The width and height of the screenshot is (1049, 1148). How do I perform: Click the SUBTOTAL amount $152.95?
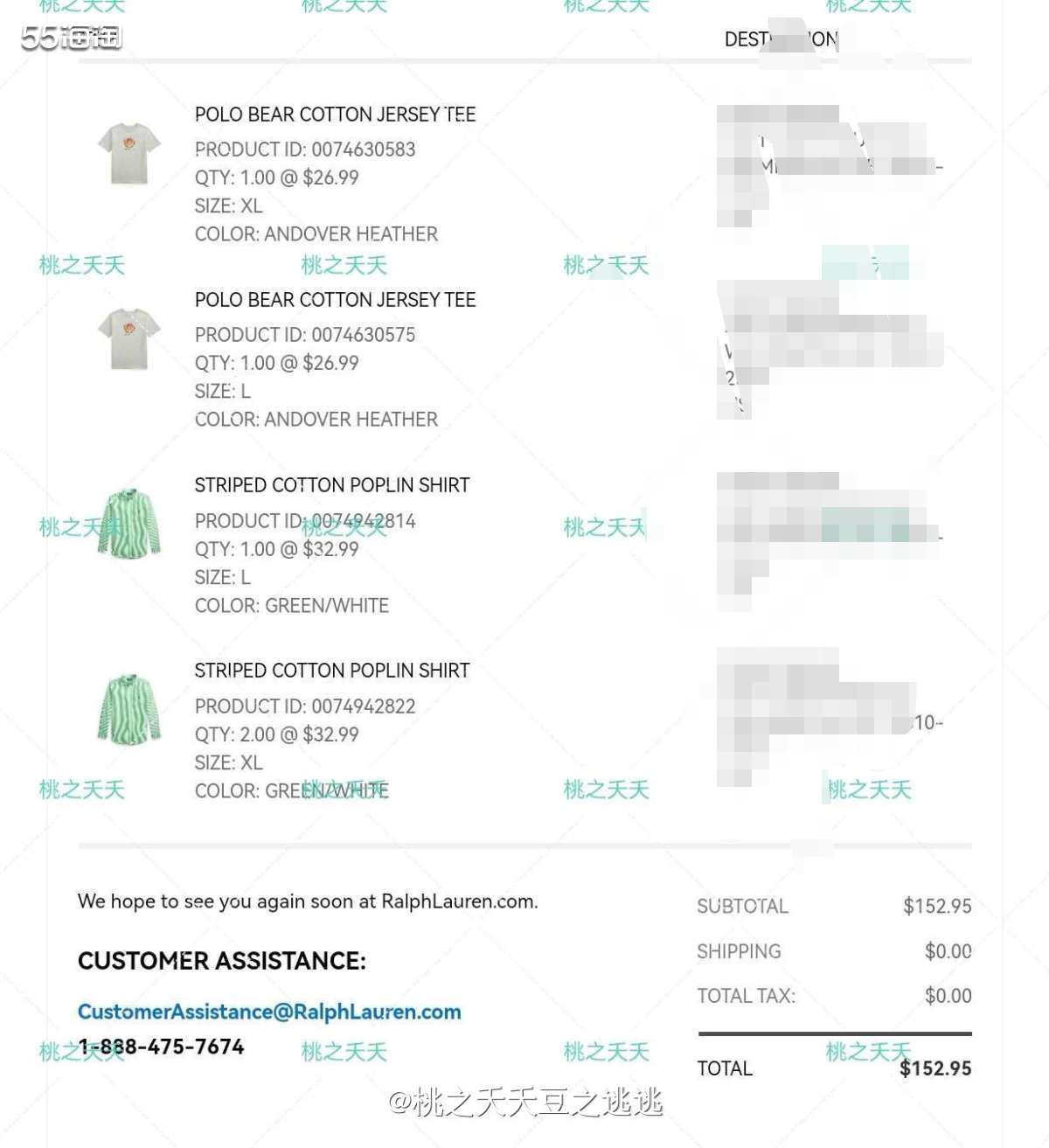[937, 907]
